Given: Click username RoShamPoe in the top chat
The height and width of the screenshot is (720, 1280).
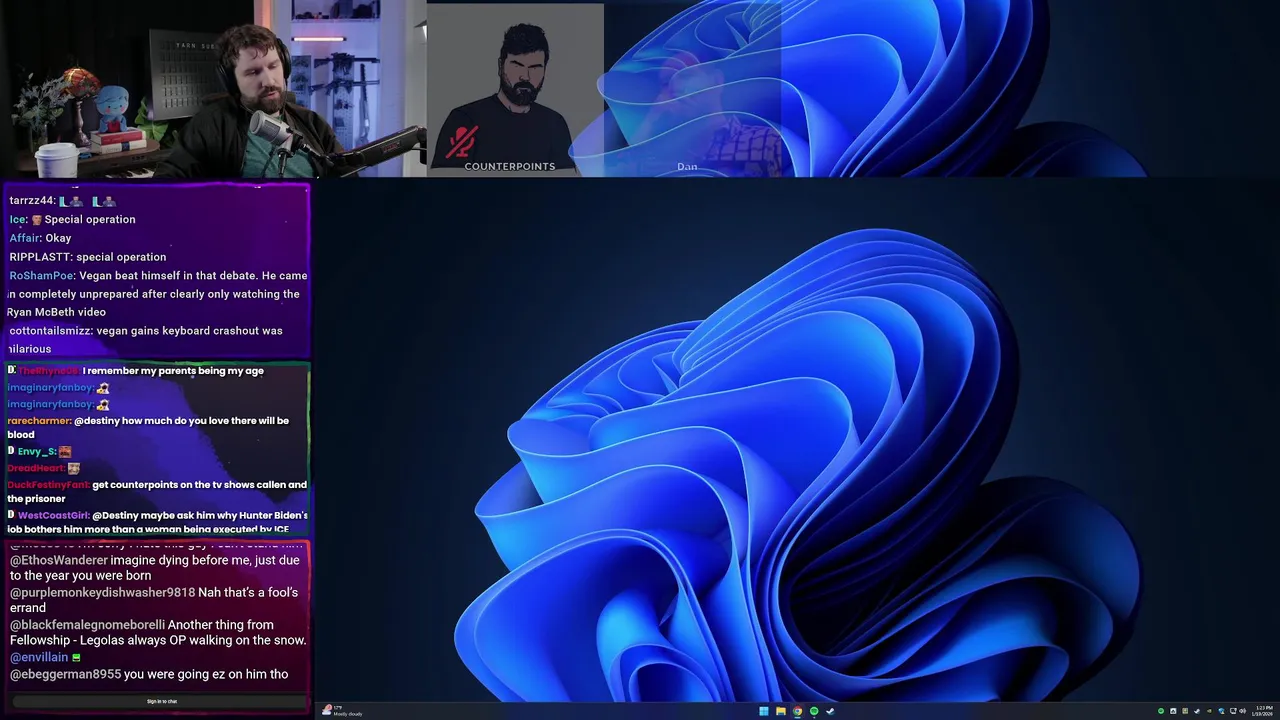Looking at the screenshot, I should point(42,276).
